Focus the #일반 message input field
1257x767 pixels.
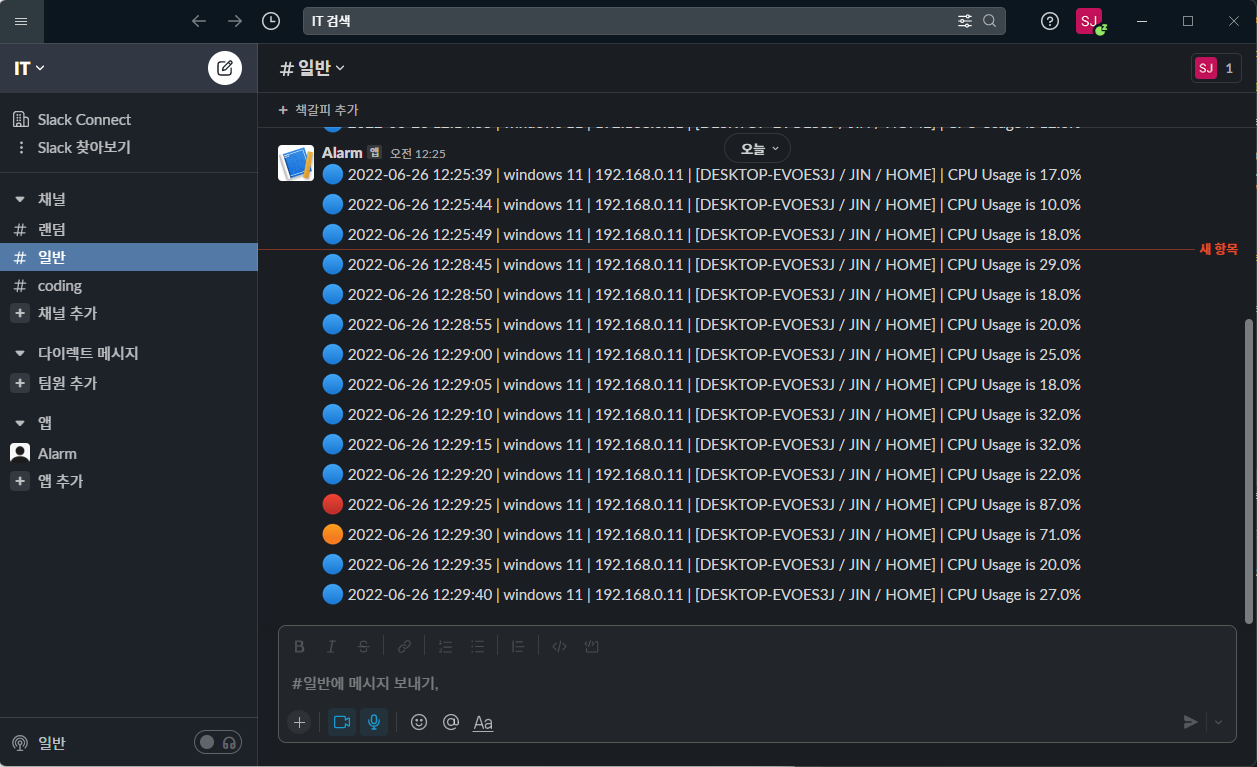757,683
